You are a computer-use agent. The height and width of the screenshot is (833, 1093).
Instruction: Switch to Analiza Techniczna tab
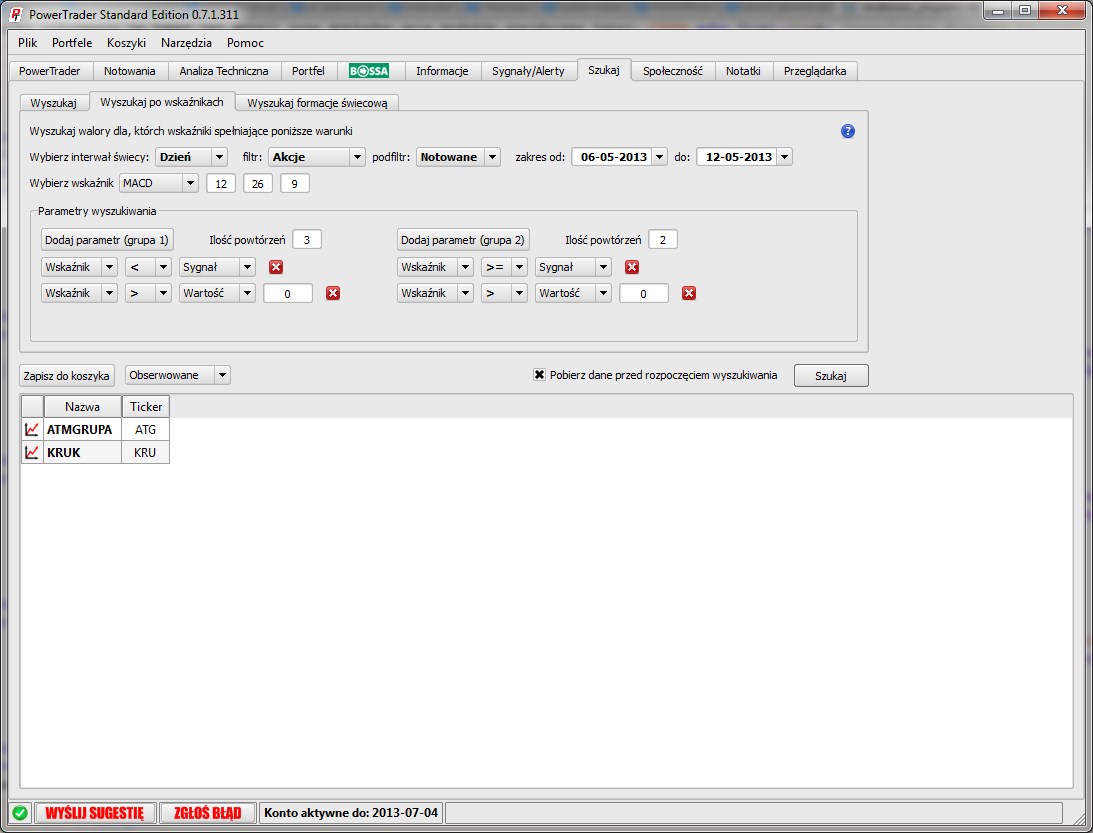(224, 71)
